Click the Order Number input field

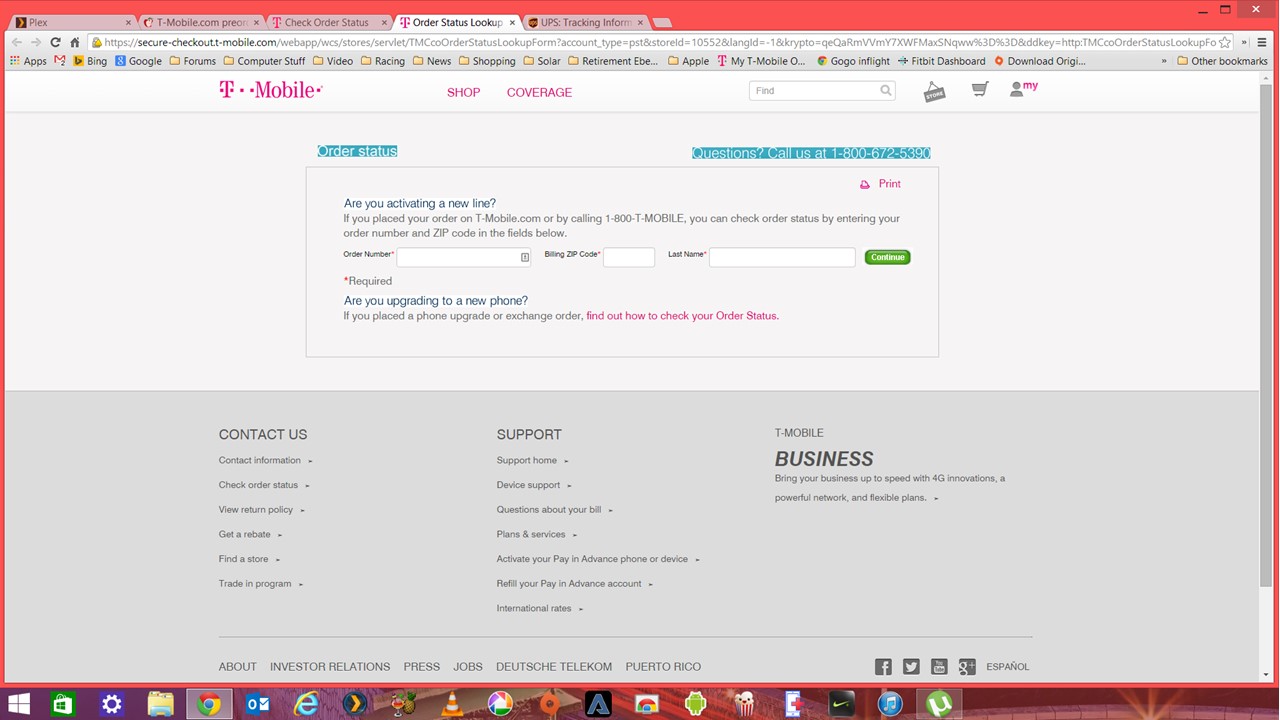point(463,257)
